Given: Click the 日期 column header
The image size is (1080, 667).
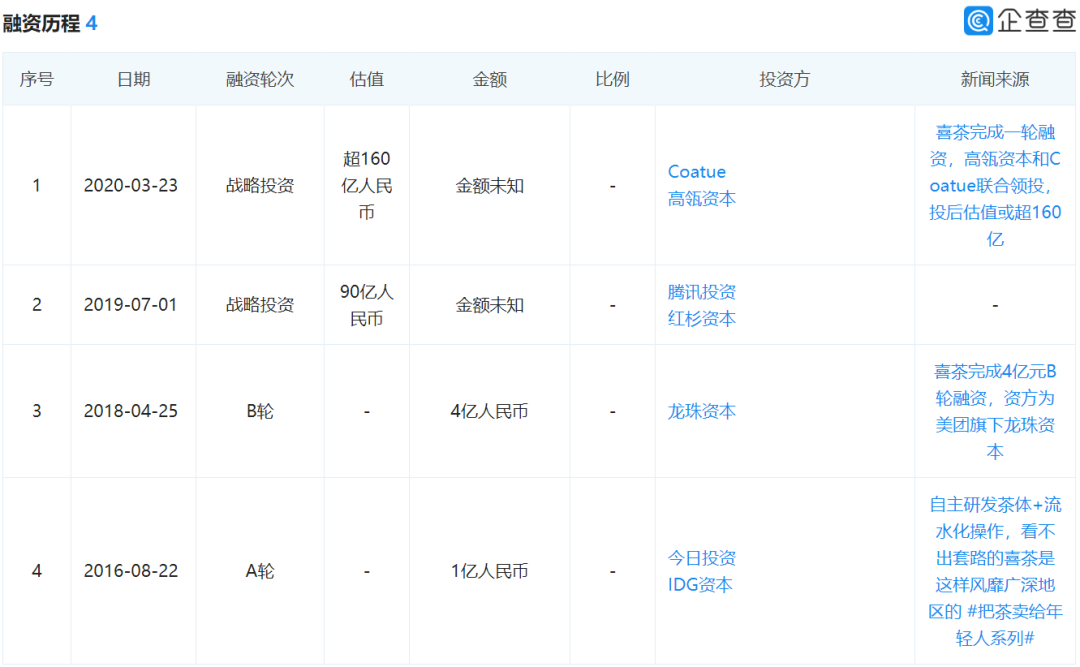Looking at the screenshot, I should click(133, 79).
